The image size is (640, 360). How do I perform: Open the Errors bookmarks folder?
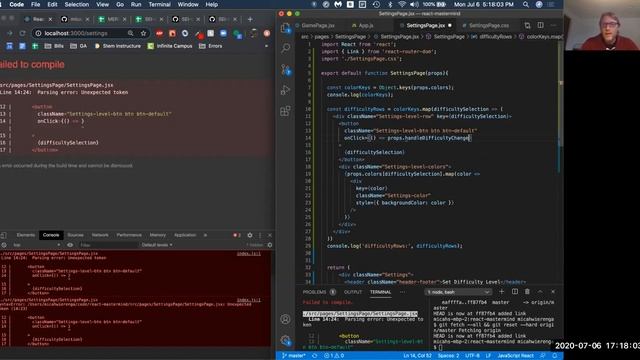coord(211,46)
